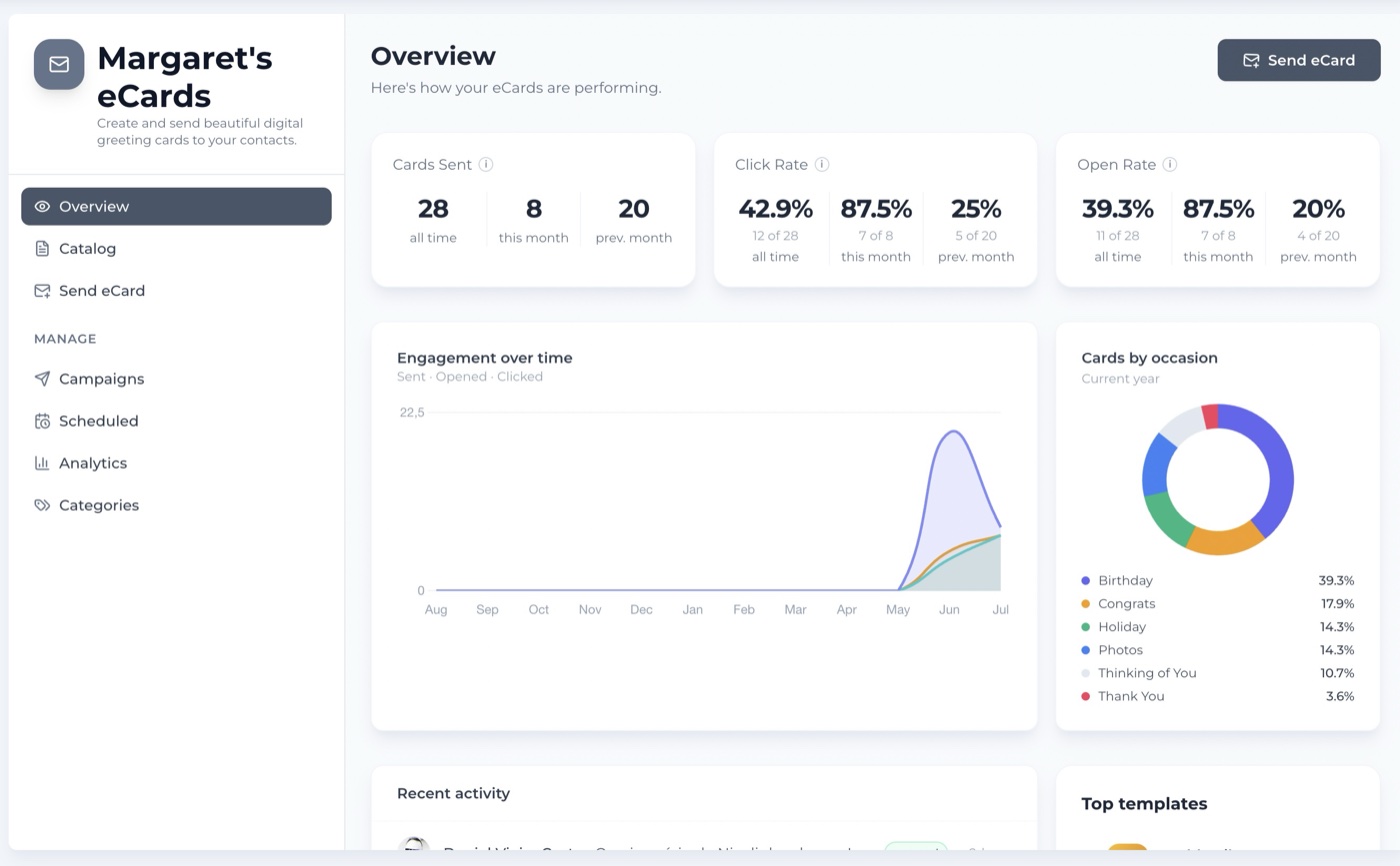Click the Birthday 39.3% percentage
This screenshot has width=1400, height=866.
(1336, 580)
